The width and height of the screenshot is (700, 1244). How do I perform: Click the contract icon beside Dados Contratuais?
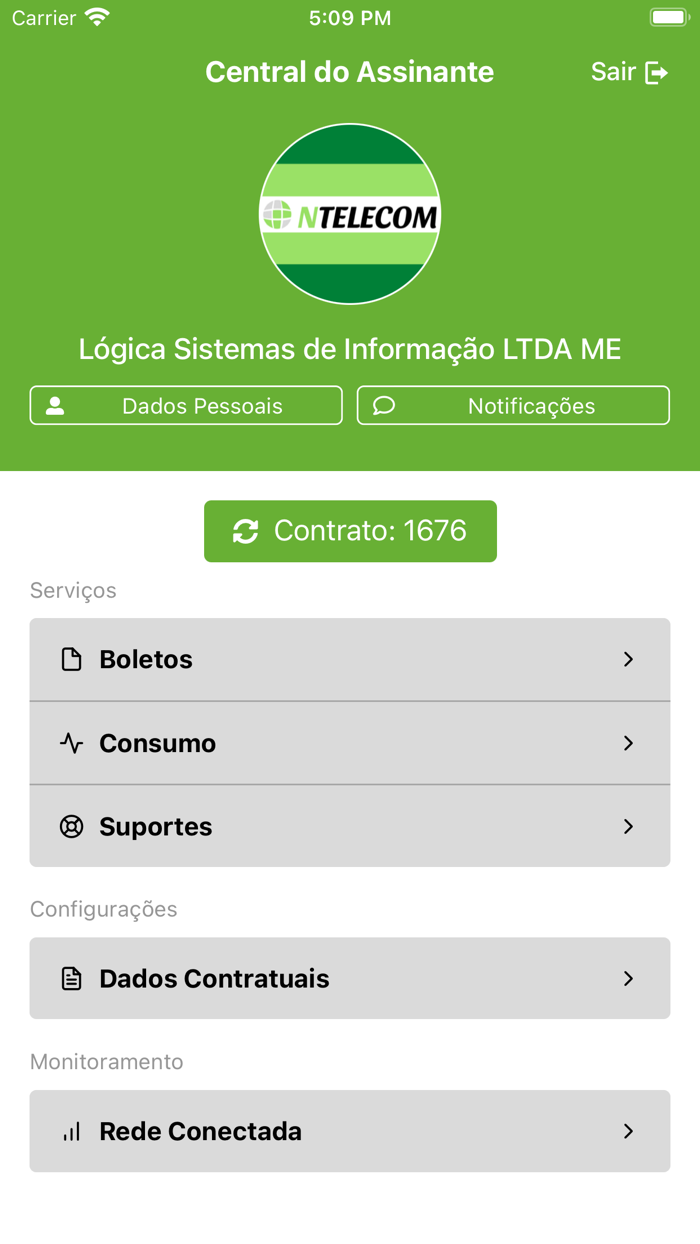pos(70,979)
